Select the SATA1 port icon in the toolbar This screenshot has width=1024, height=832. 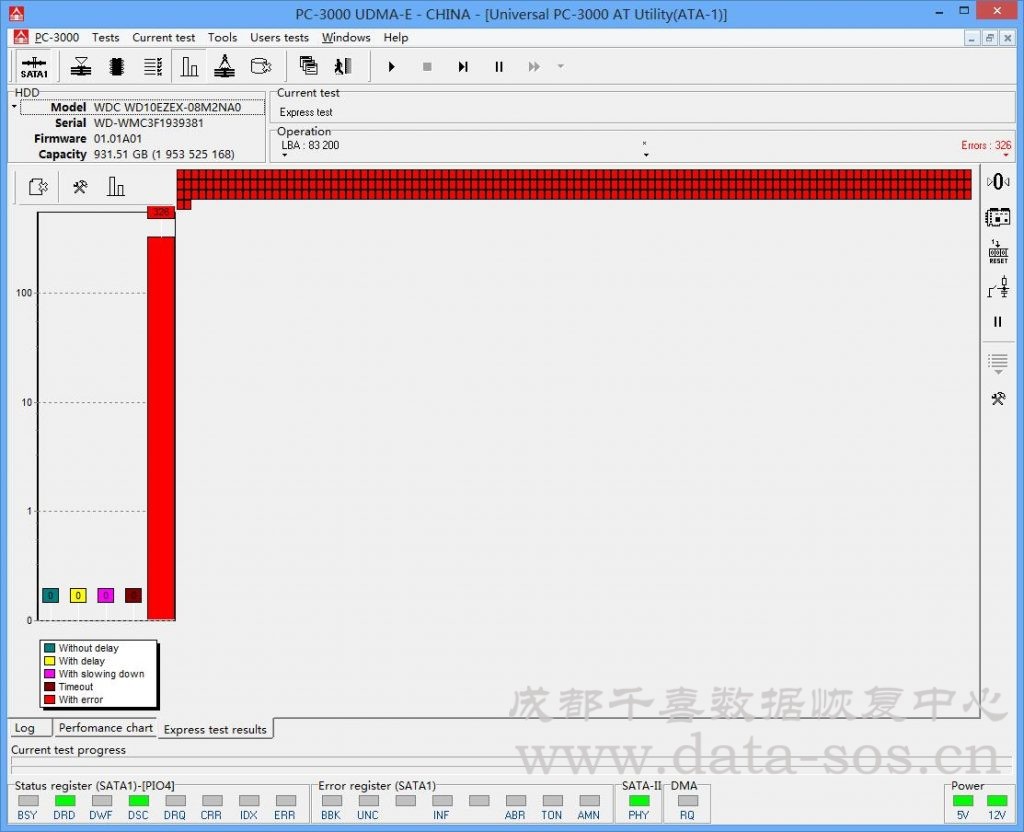pyautogui.click(x=34, y=66)
